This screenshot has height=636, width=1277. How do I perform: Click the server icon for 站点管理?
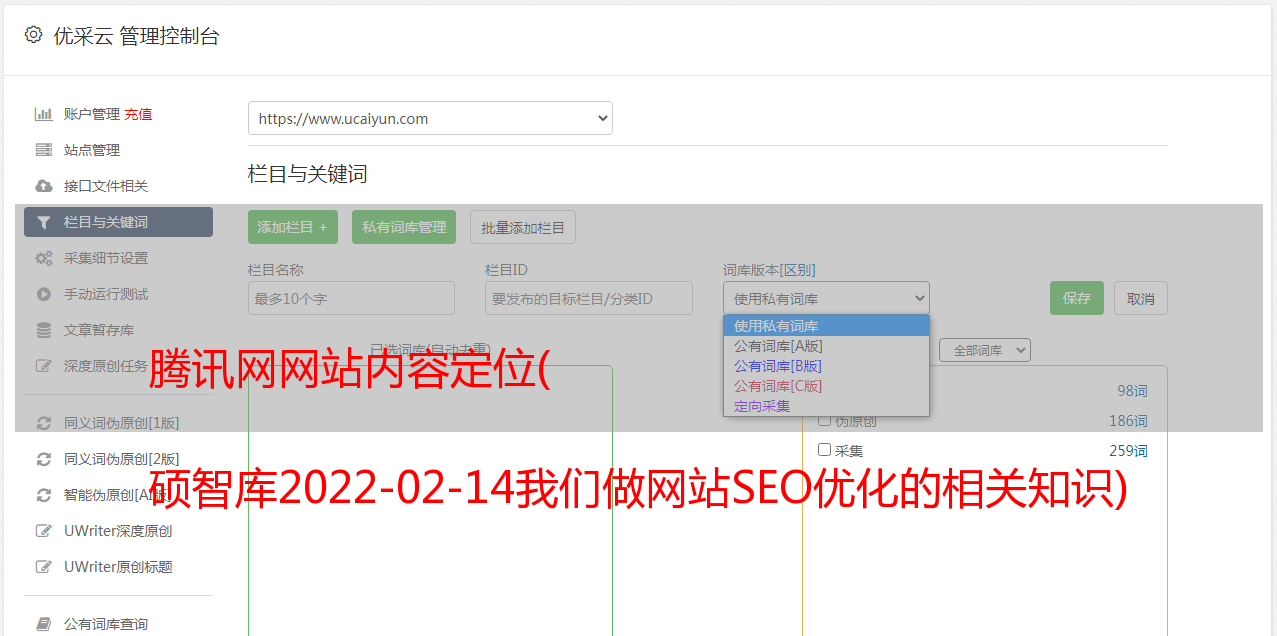44,150
